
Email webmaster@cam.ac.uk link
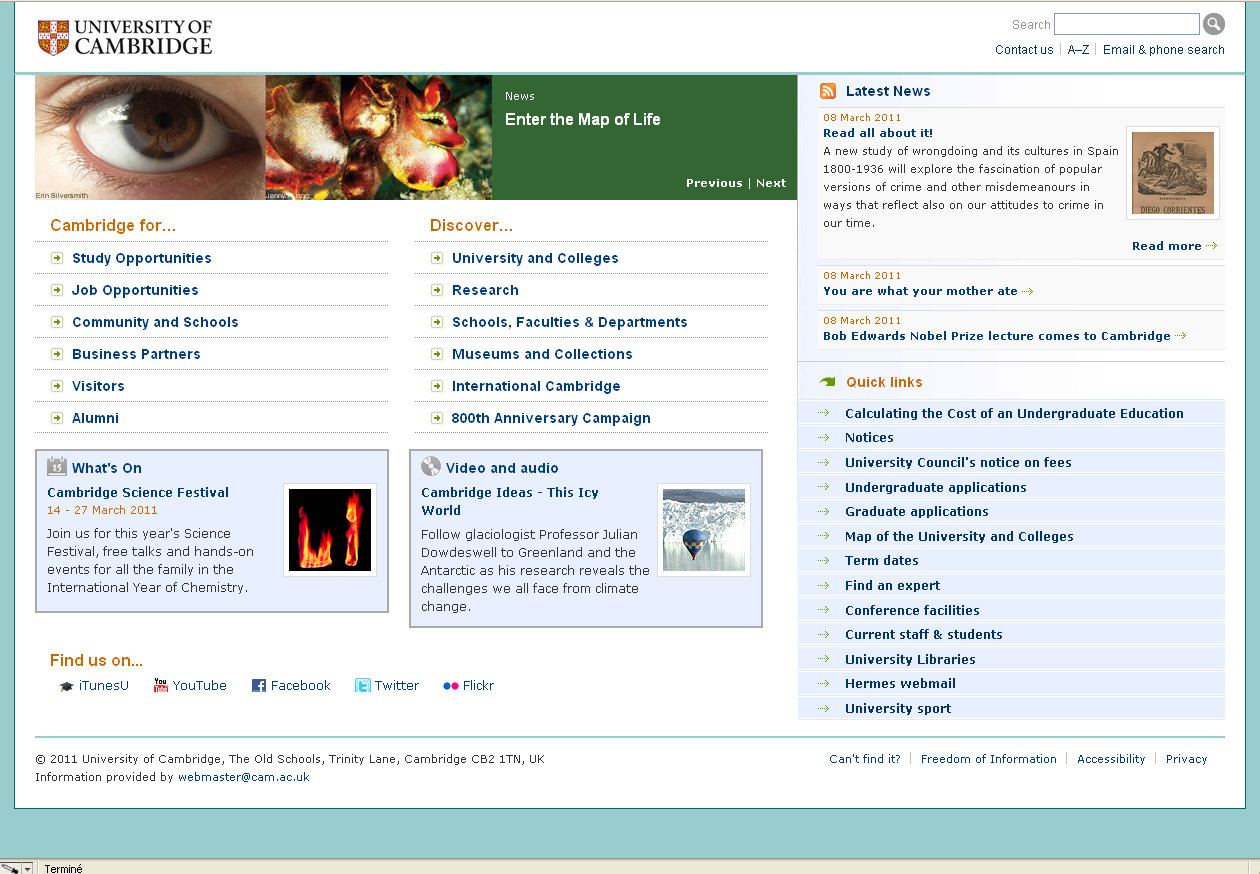(244, 777)
